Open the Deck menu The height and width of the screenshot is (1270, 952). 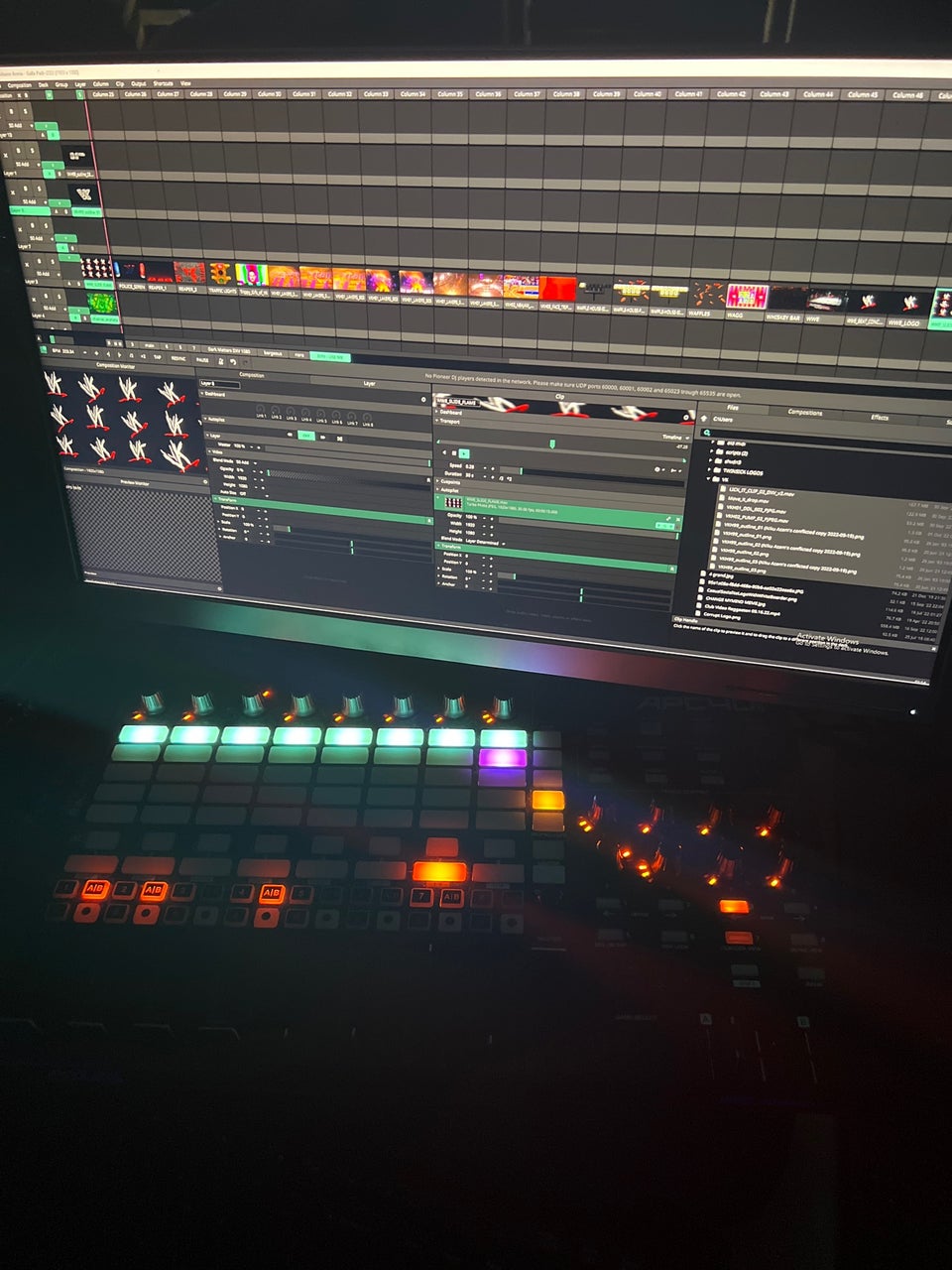click(44, 84)
